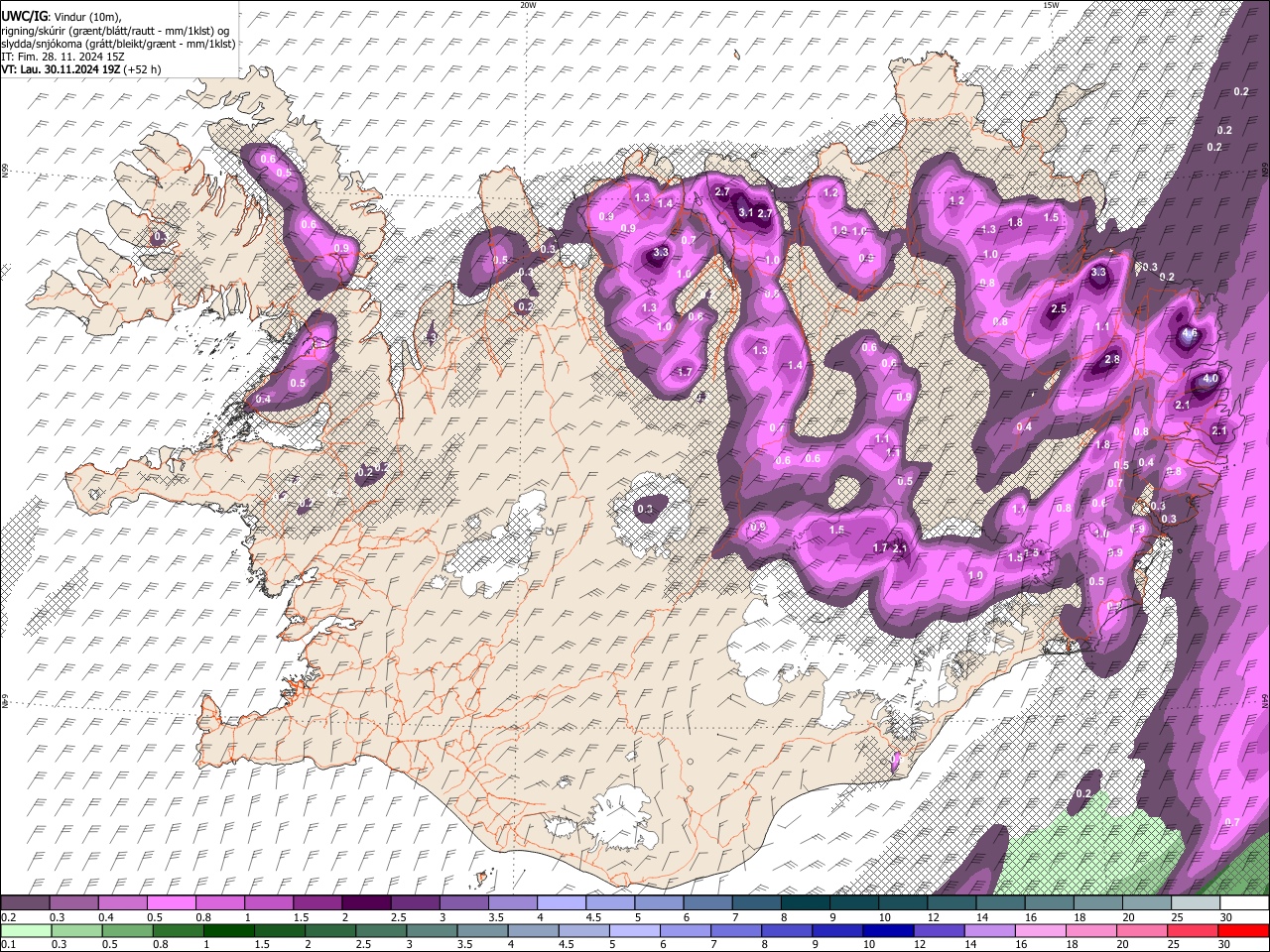1270x952 pixels.
Task: Click the slate blue 6 swatch in snow legend
Action: [706, 902]
